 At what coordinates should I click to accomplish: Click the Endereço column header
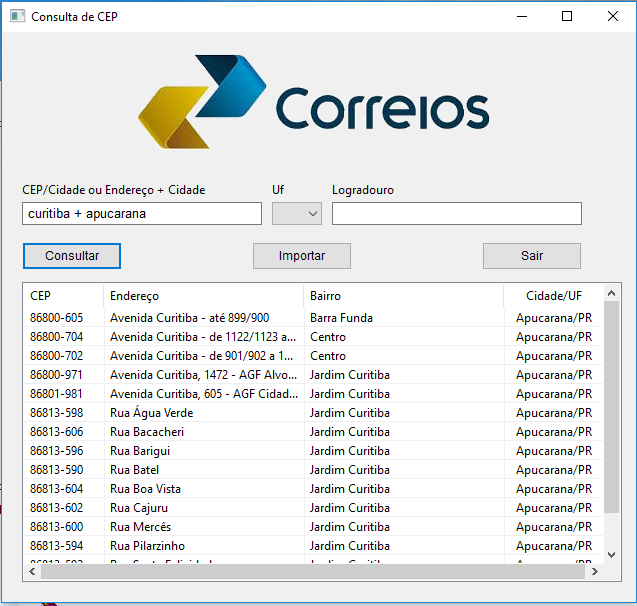pyautogui.click(x=203, y=296)
